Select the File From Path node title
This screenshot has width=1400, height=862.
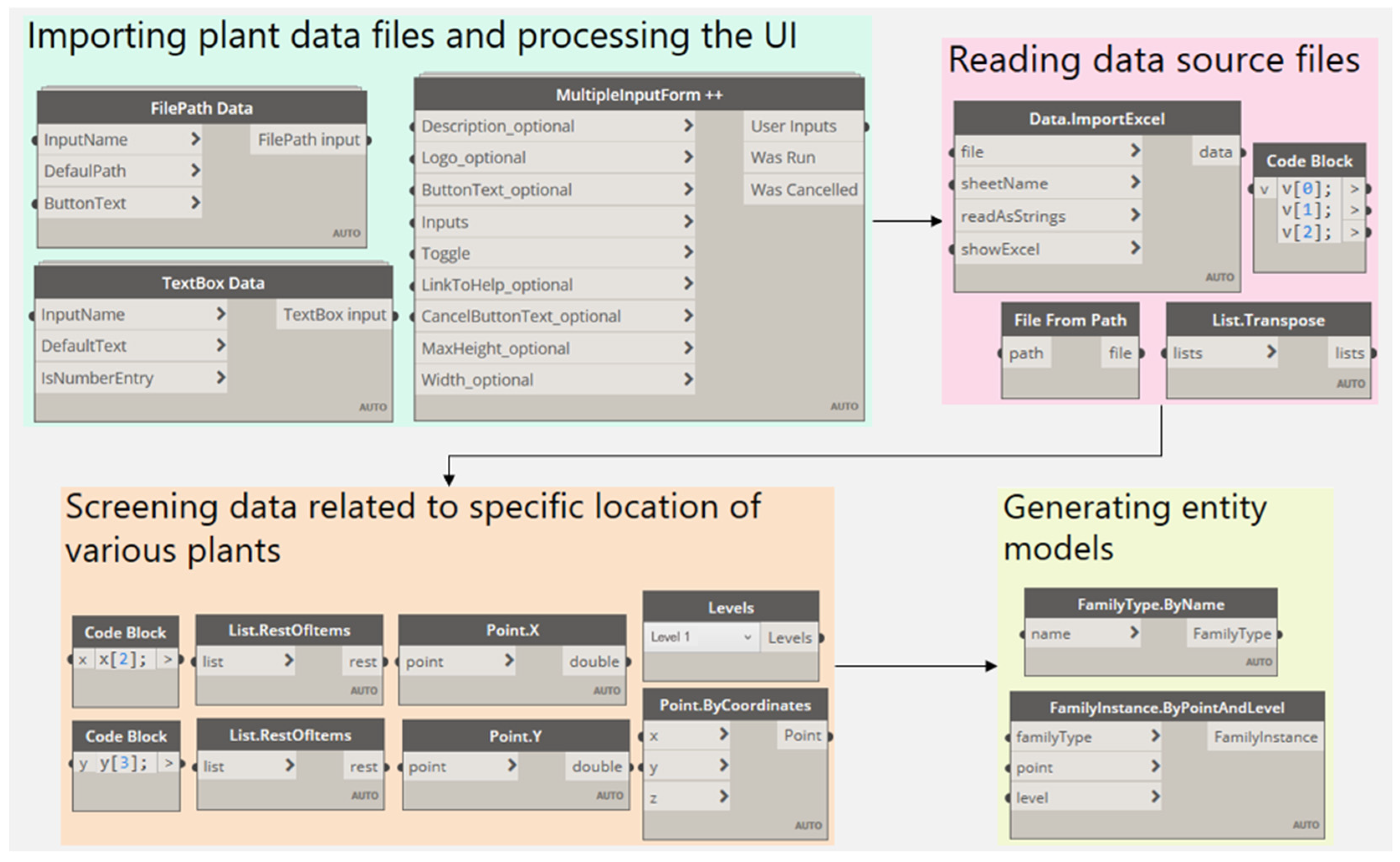1069,320
